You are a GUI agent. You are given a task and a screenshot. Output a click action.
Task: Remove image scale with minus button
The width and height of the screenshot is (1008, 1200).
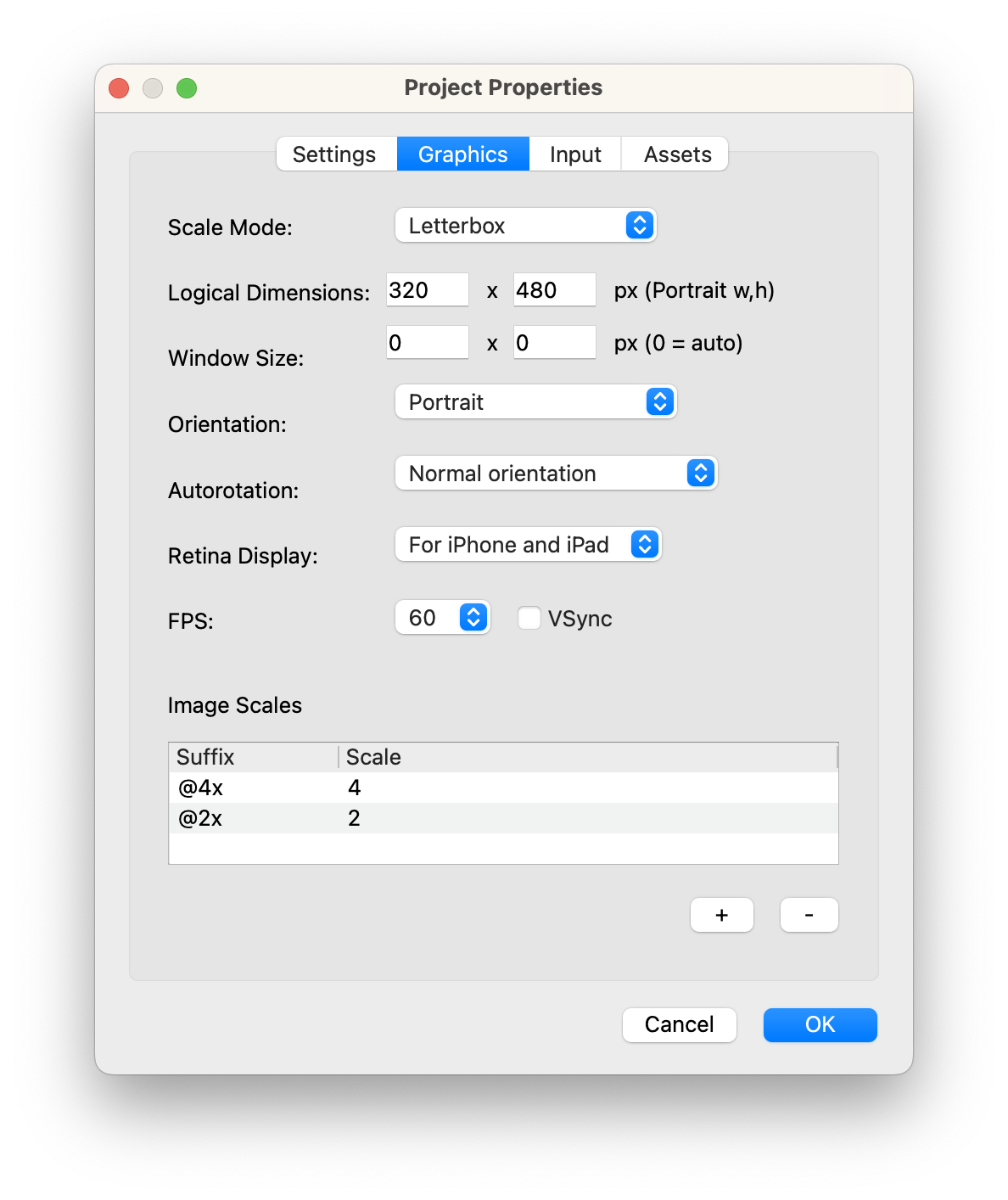click(809, 915)
